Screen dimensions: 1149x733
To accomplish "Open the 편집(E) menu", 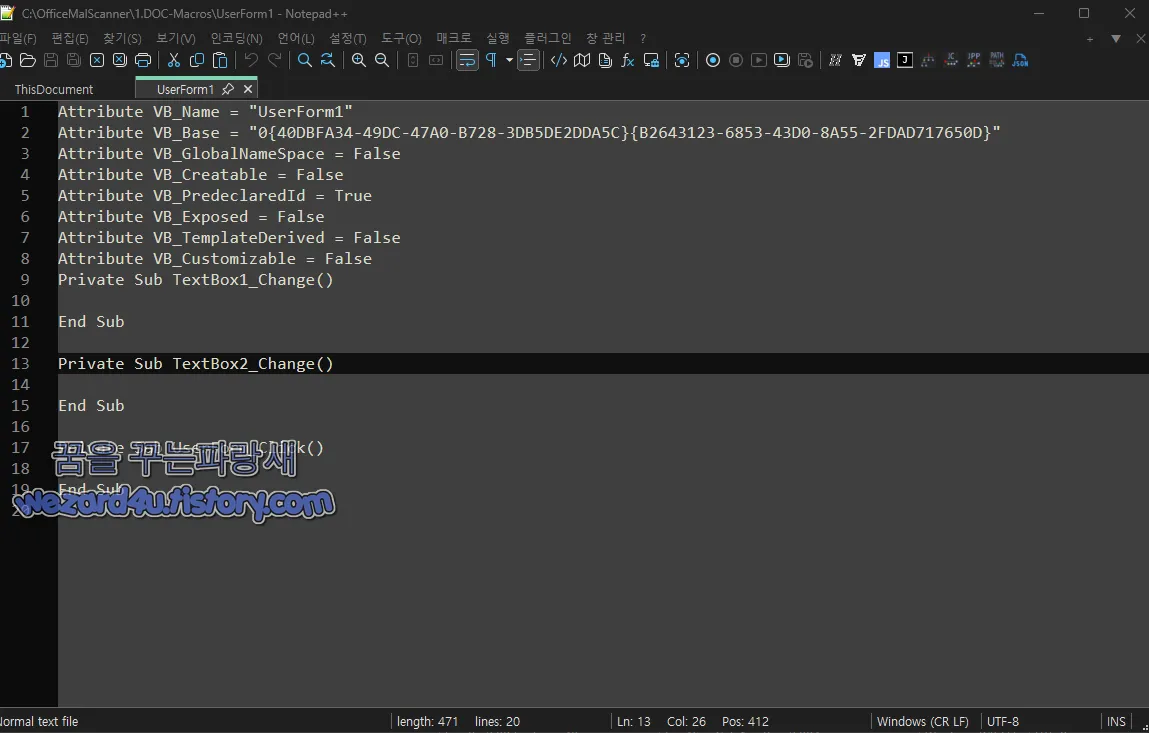I will (x=70, y=38).
